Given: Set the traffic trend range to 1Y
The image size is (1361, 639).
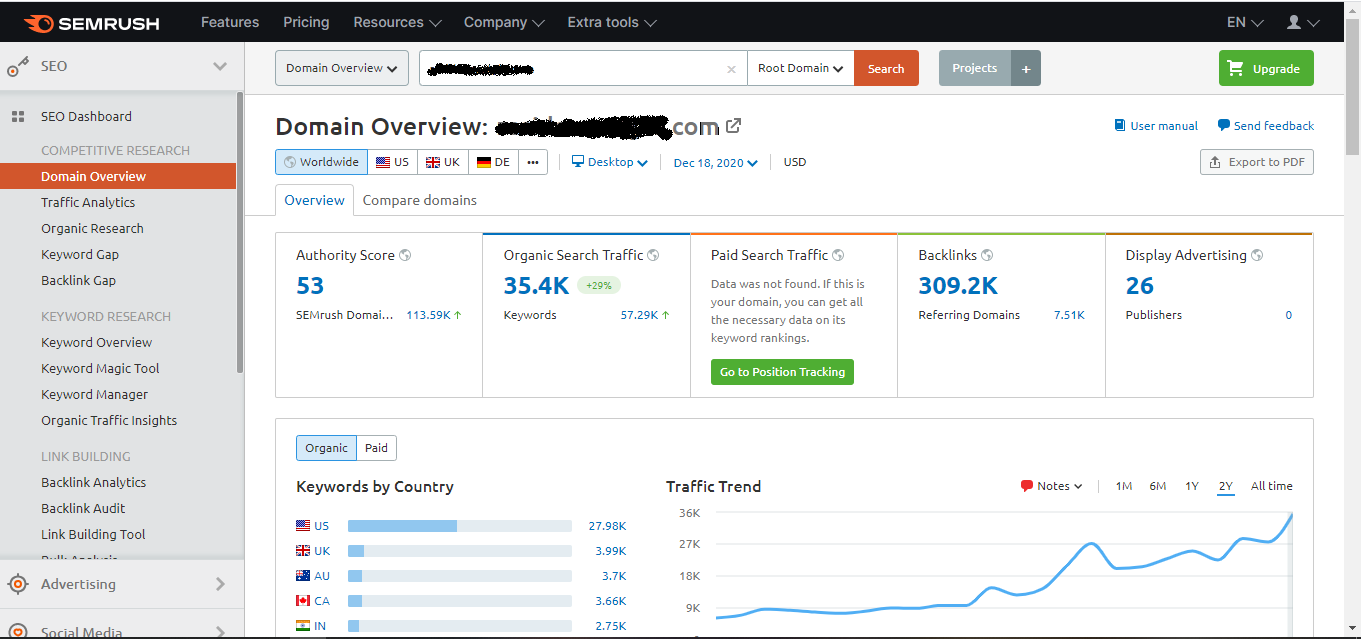Looking at the screenshot, I should pos(1192,486).
